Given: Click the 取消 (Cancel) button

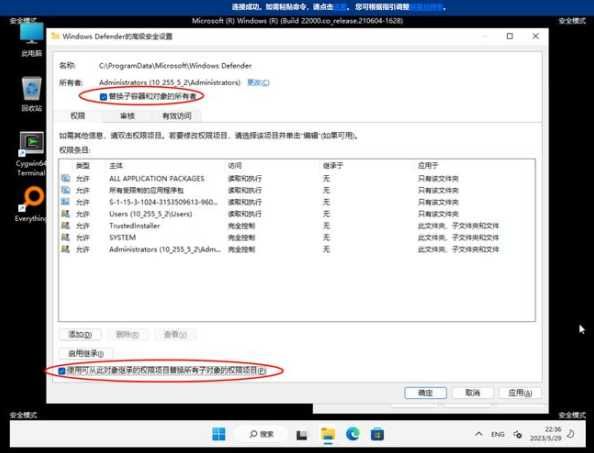Looking at the screenshot, I should (472, 393).
